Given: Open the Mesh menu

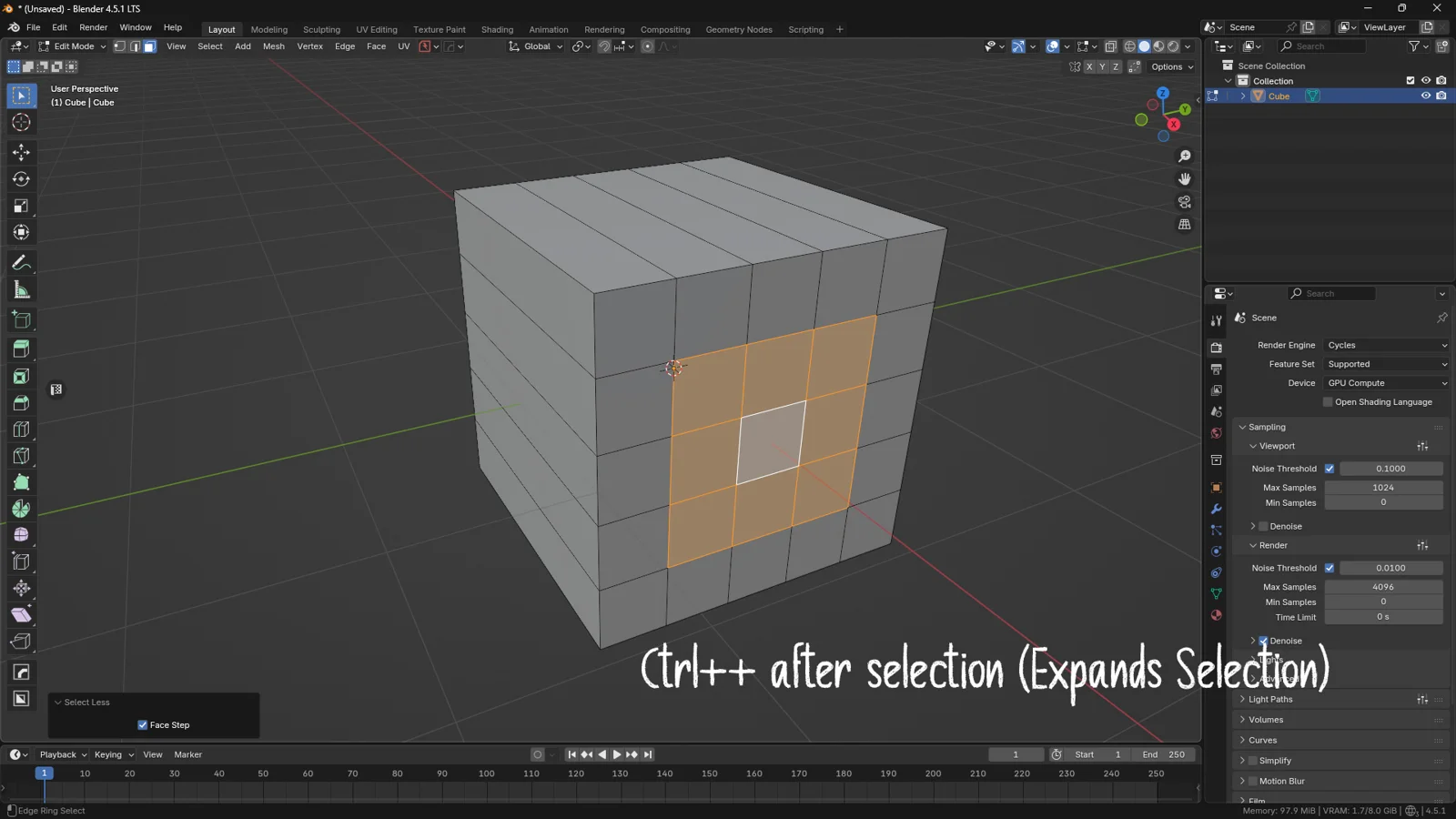Looking at the screenshot, I should pyautogui.click(x=274, y=46).
